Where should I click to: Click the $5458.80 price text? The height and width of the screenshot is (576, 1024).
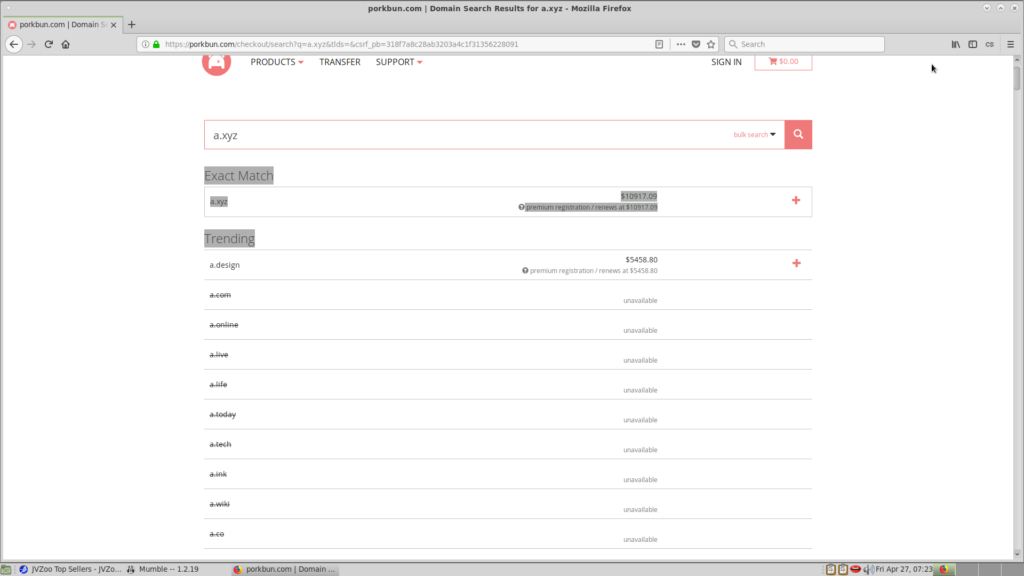coord(641,259)
